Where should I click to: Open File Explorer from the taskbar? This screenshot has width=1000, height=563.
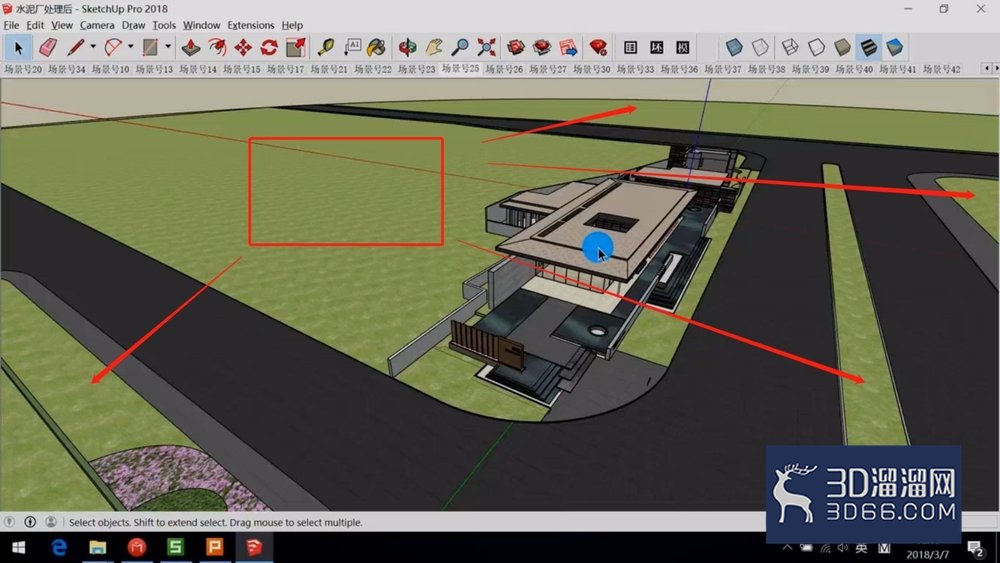pyautogui.click(x=98, y=547)
